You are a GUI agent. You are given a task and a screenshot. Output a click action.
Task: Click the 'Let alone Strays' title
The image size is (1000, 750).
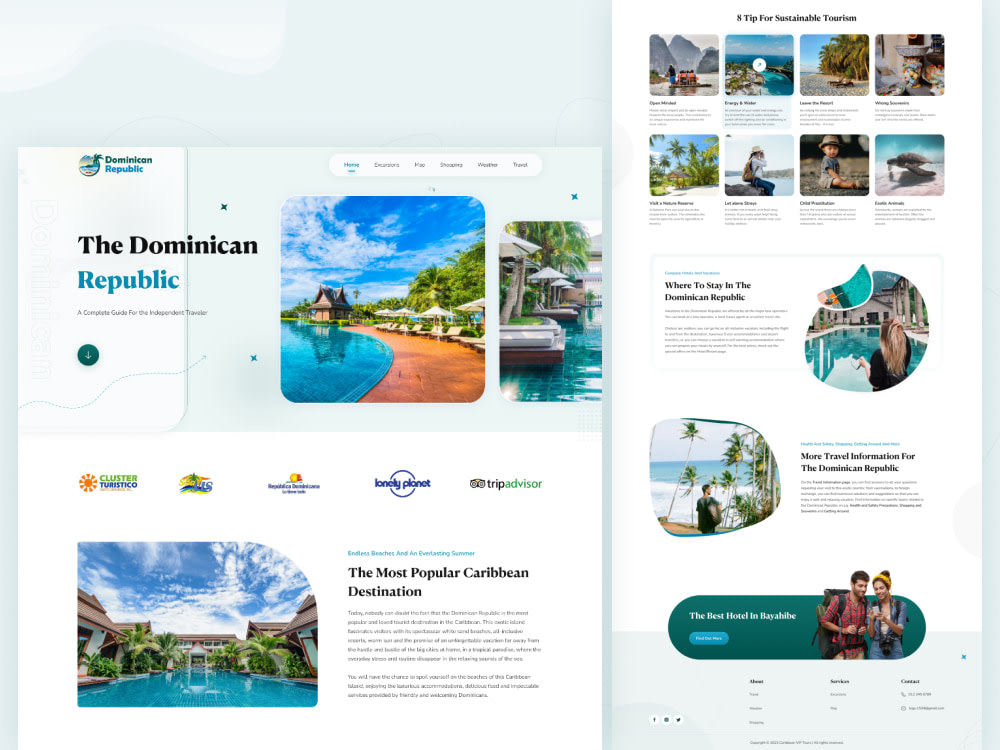point(741,203)
